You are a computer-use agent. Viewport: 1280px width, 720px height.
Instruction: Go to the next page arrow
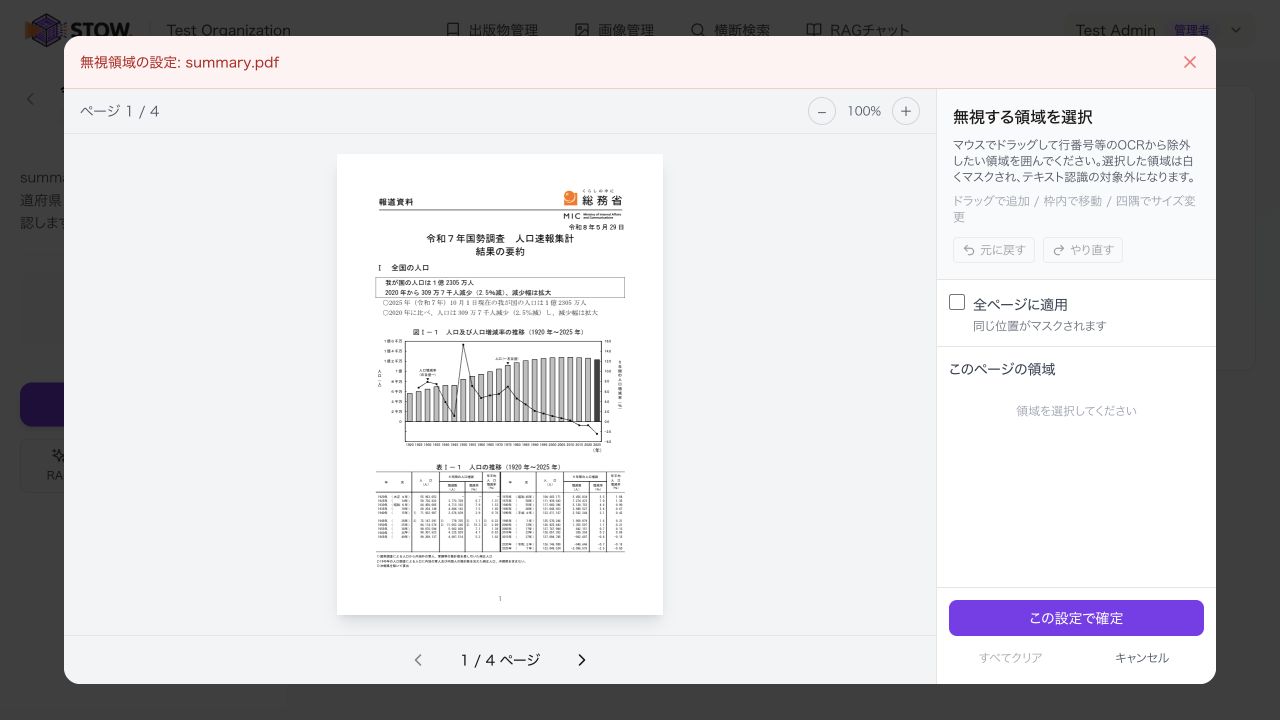582,660
